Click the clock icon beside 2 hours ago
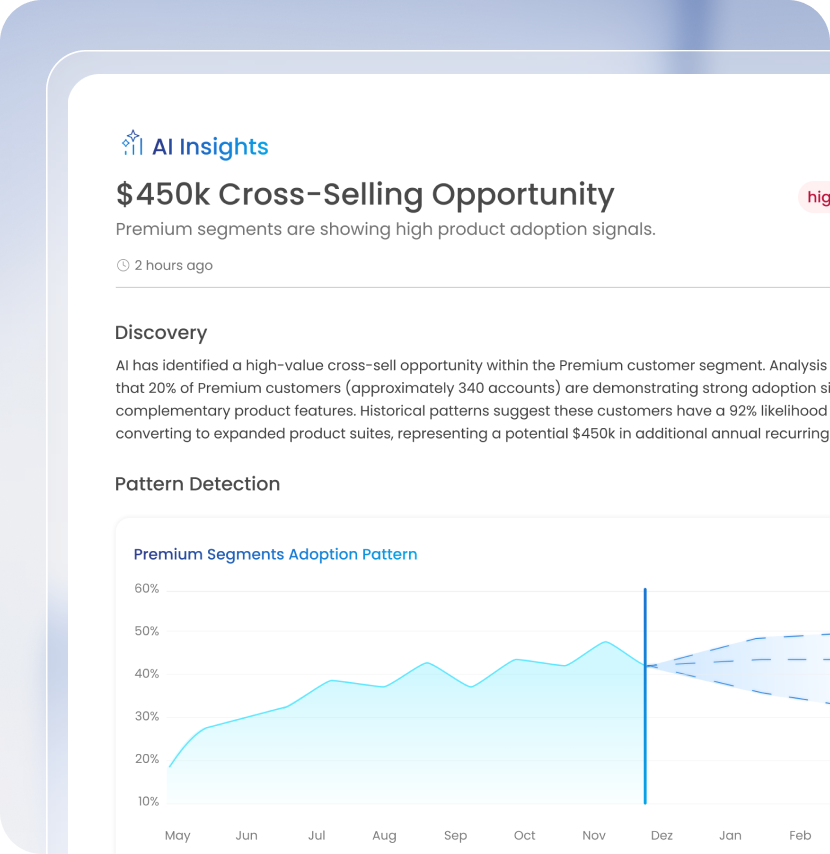The width and height of the screenshot is (830, 854). (123, 265)
